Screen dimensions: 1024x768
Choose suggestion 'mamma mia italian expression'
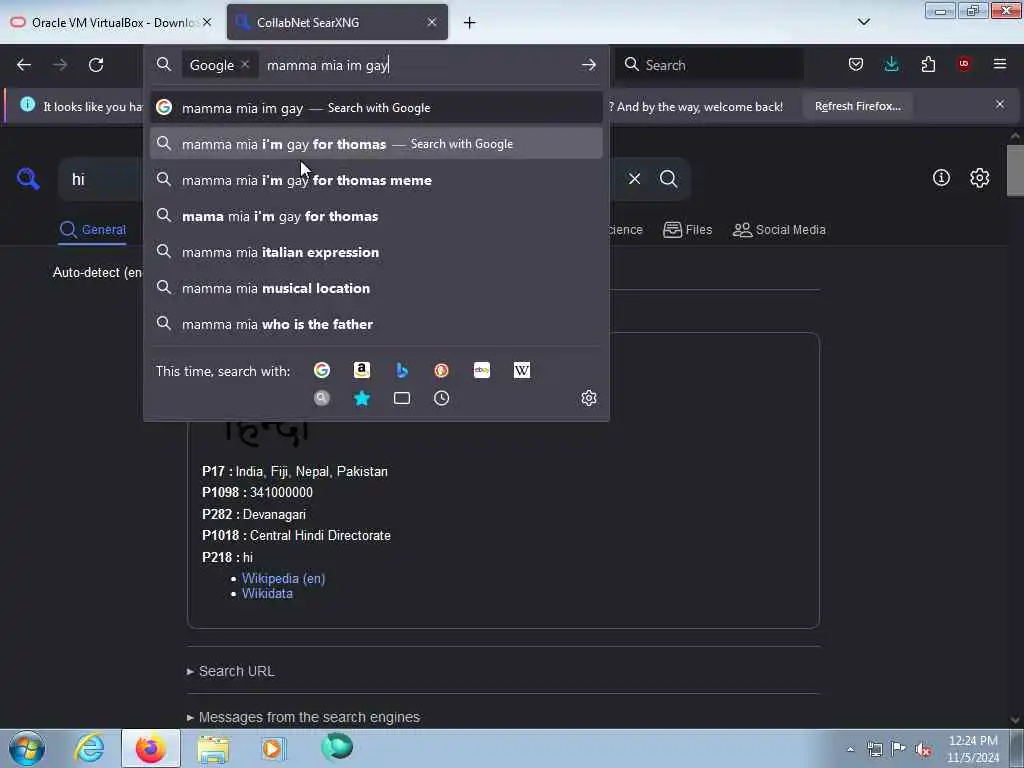[376, 251]
